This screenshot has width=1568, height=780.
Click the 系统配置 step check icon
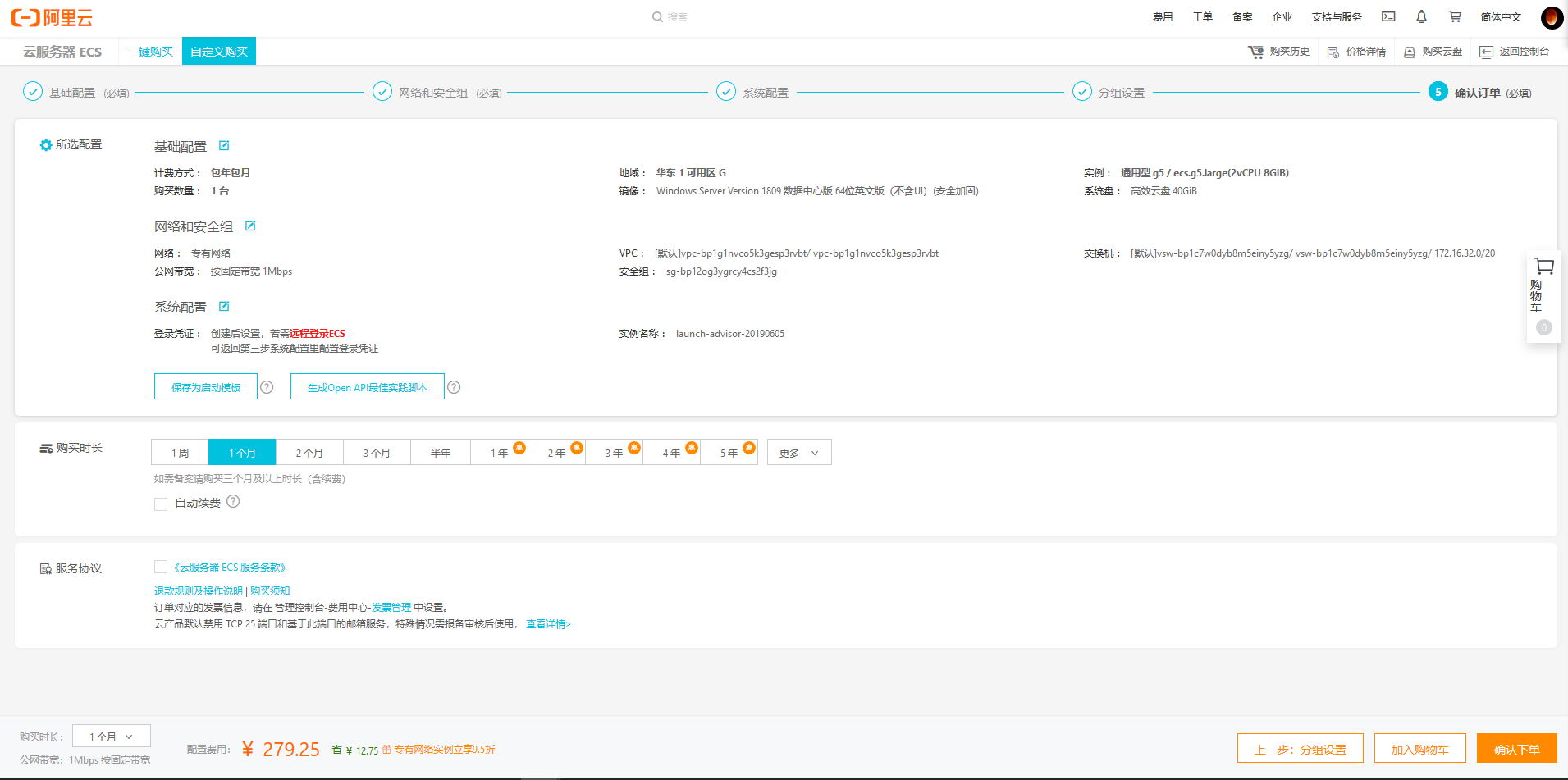726,91
